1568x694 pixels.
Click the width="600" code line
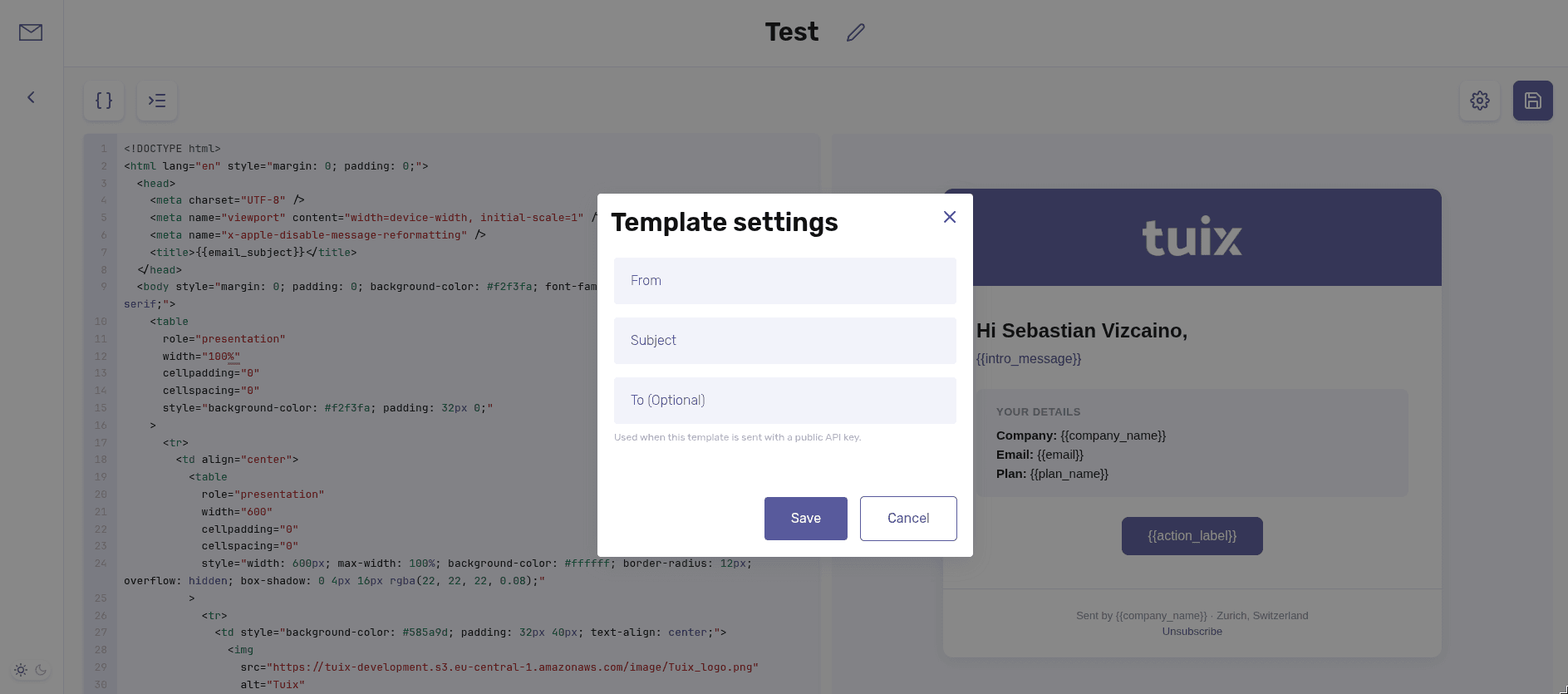pyautogui.click(x=237, y=512)
